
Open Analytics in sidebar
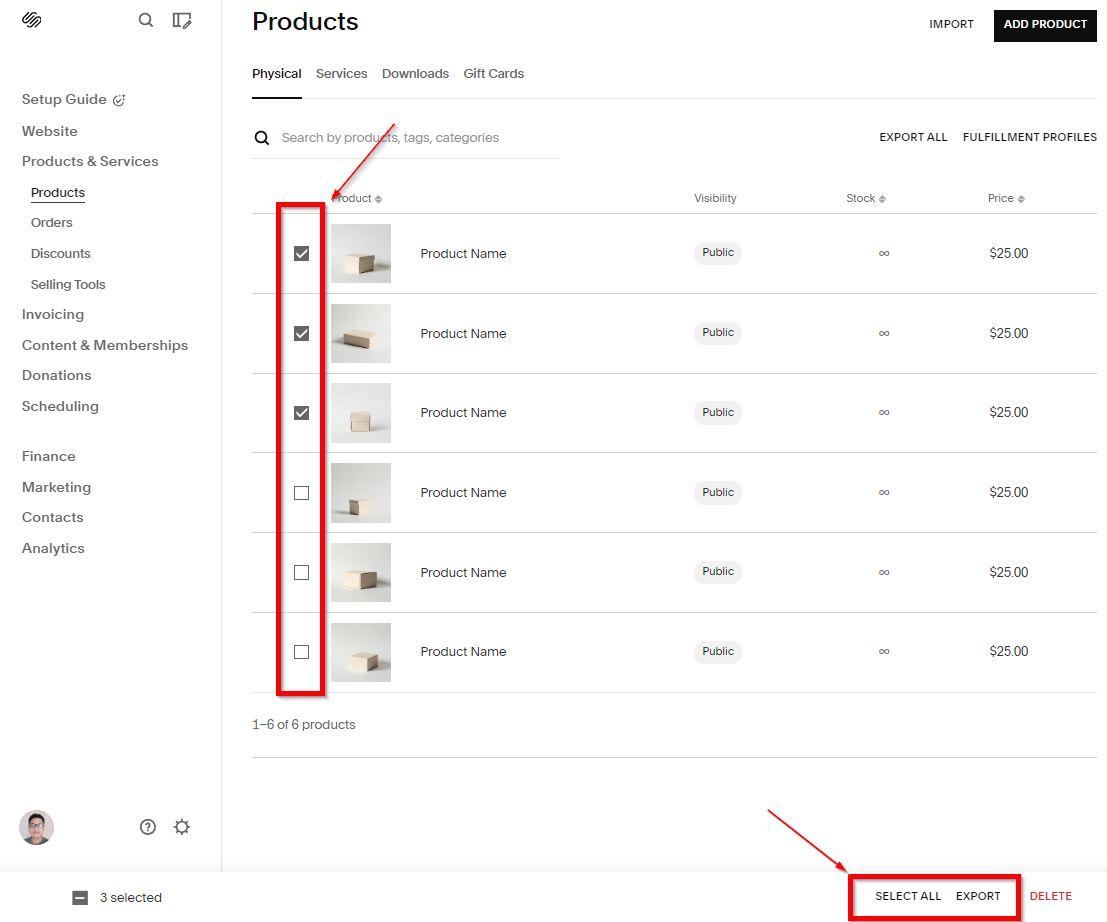tap(53, 549)
